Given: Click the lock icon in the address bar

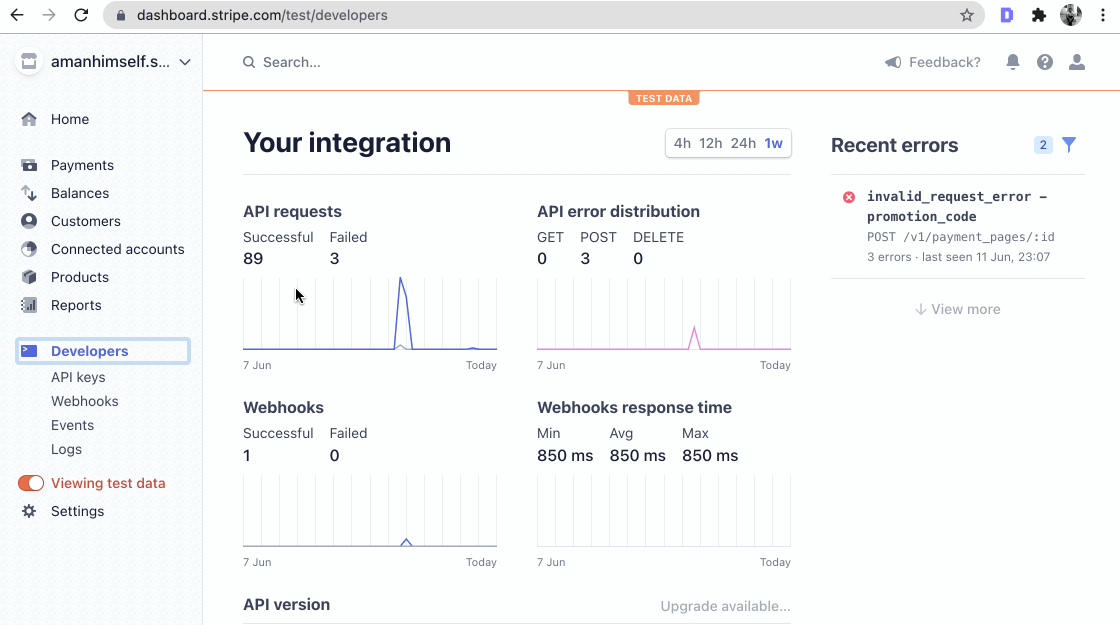Looking at the screenshot, I should click(x=121, y=15).
